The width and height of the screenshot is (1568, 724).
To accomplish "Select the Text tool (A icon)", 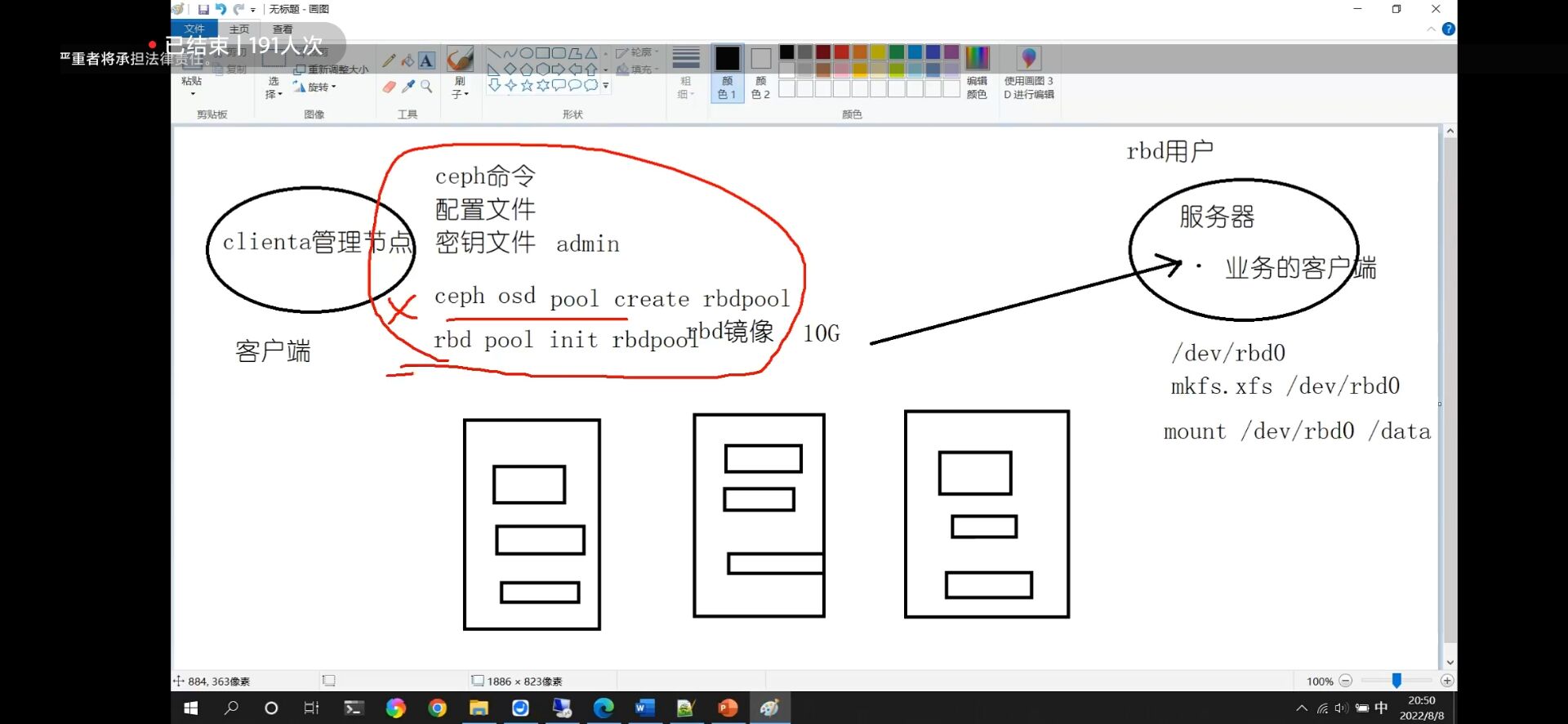I will tap(426, 60).
